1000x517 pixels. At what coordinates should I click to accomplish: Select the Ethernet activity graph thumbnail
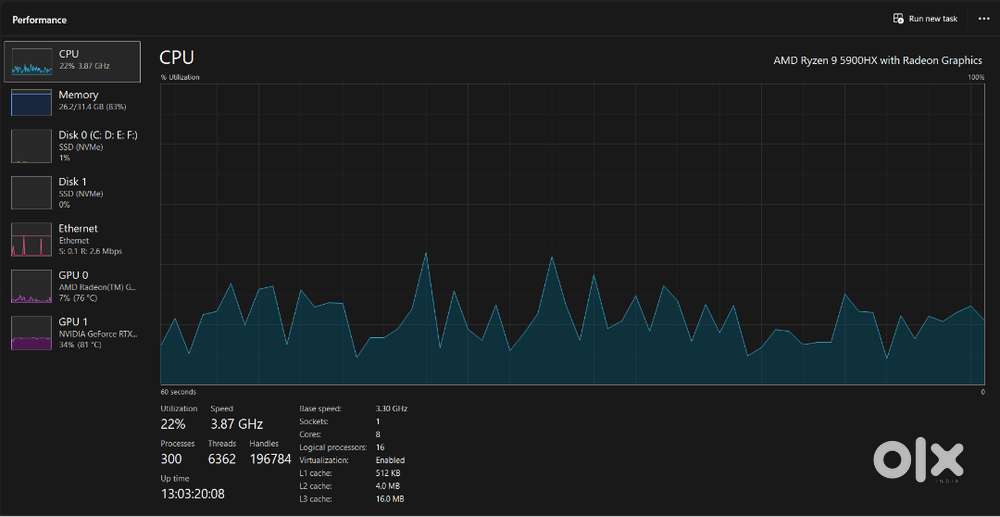tap(31, 240)
